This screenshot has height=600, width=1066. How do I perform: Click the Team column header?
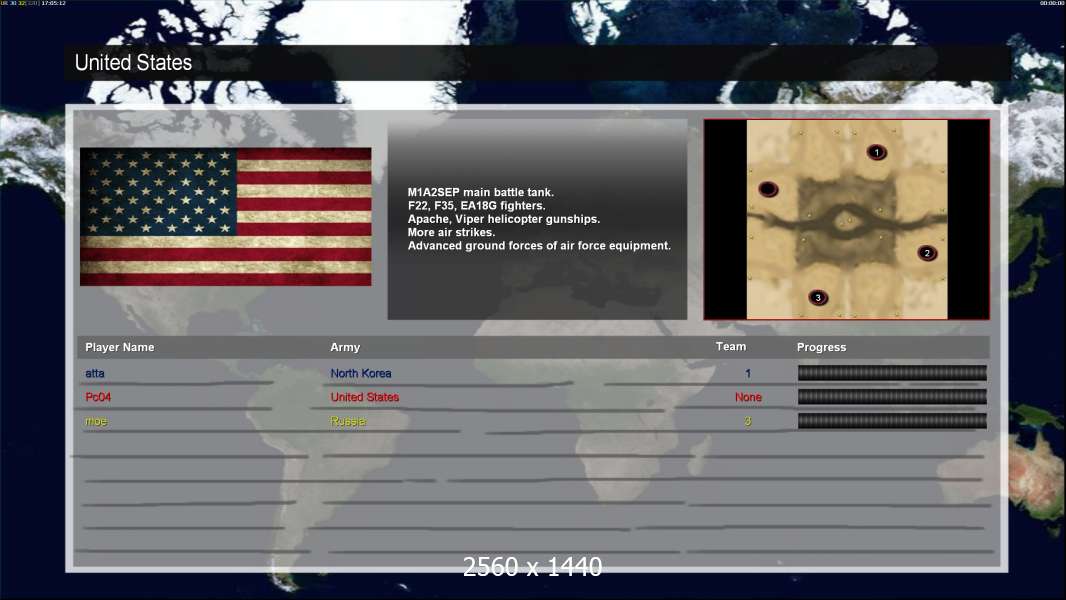coord(731,347)
